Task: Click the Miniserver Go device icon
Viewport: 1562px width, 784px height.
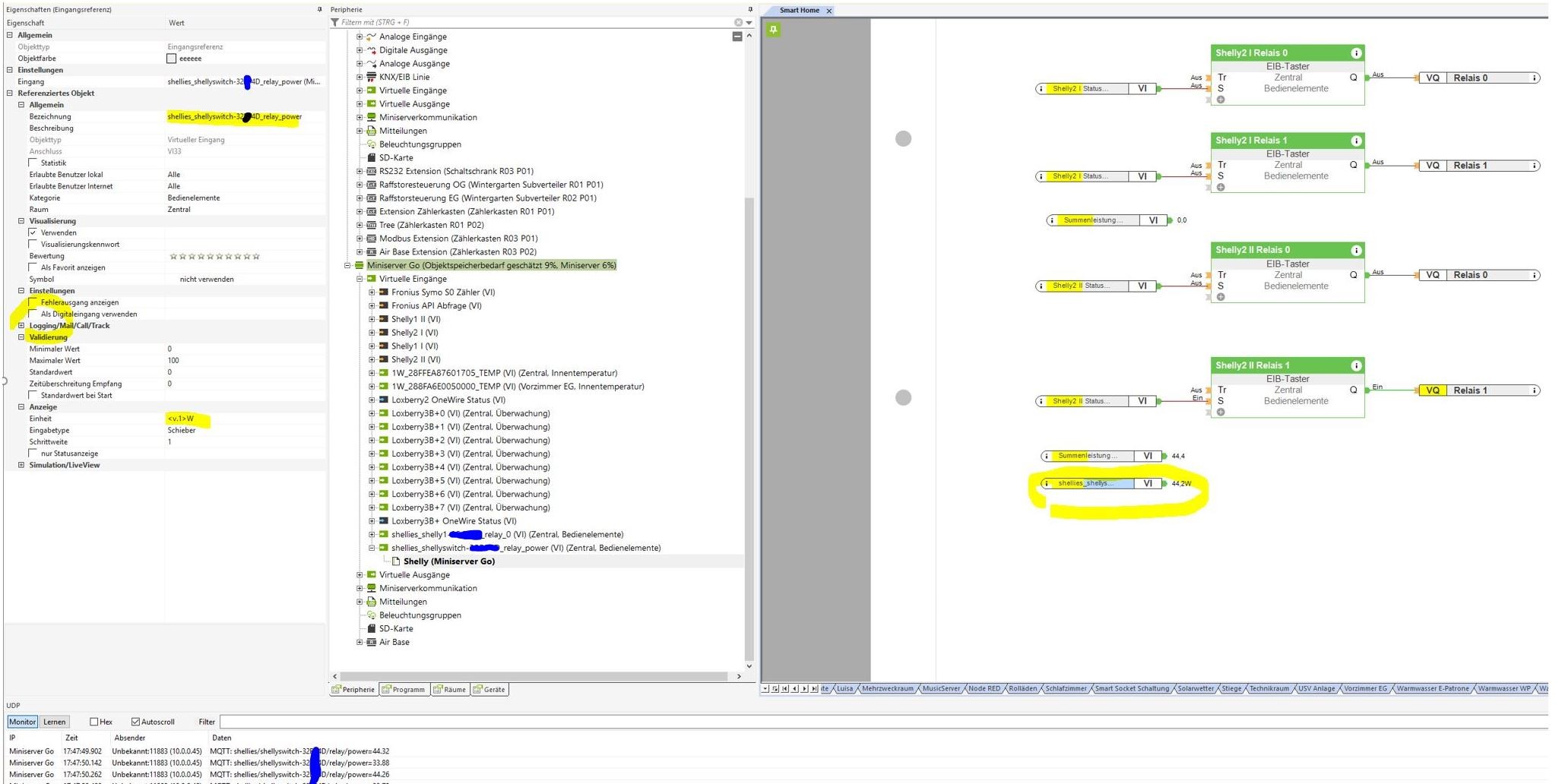Action: coord(360,265)
